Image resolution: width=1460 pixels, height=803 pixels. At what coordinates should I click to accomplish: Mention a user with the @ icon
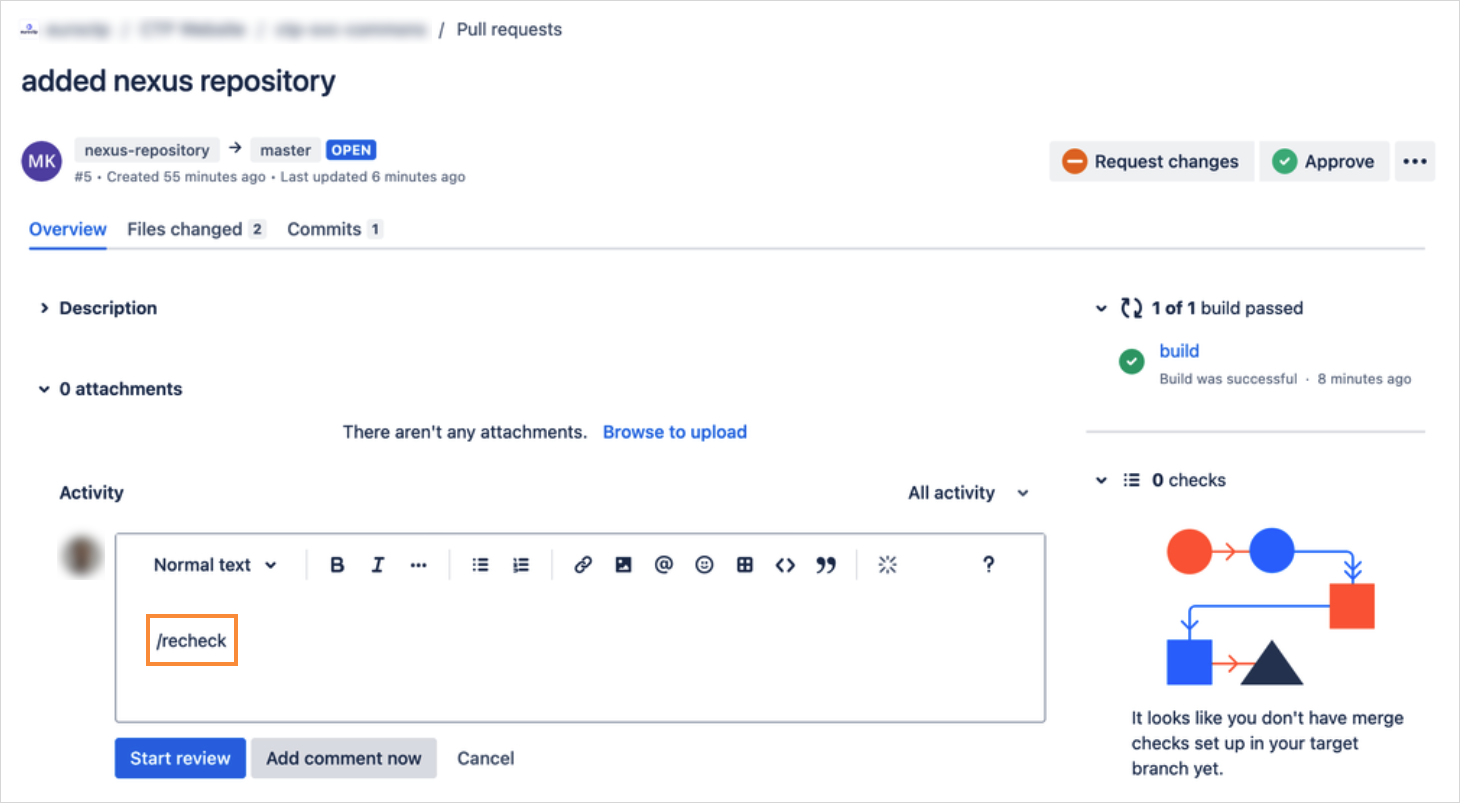pos(664,564)
